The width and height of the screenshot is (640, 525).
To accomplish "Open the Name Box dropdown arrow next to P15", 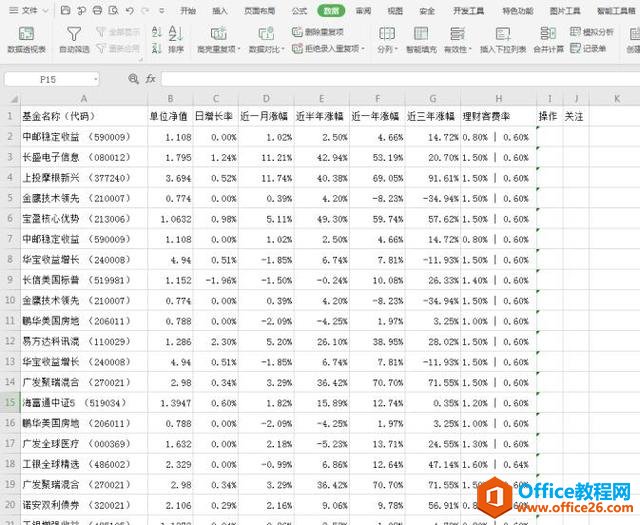I will tap(96, 79).
